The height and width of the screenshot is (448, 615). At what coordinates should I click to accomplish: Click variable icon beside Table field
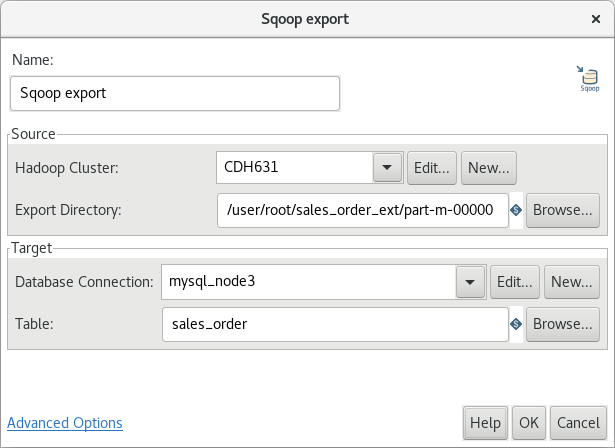click(x=516, y=324)
